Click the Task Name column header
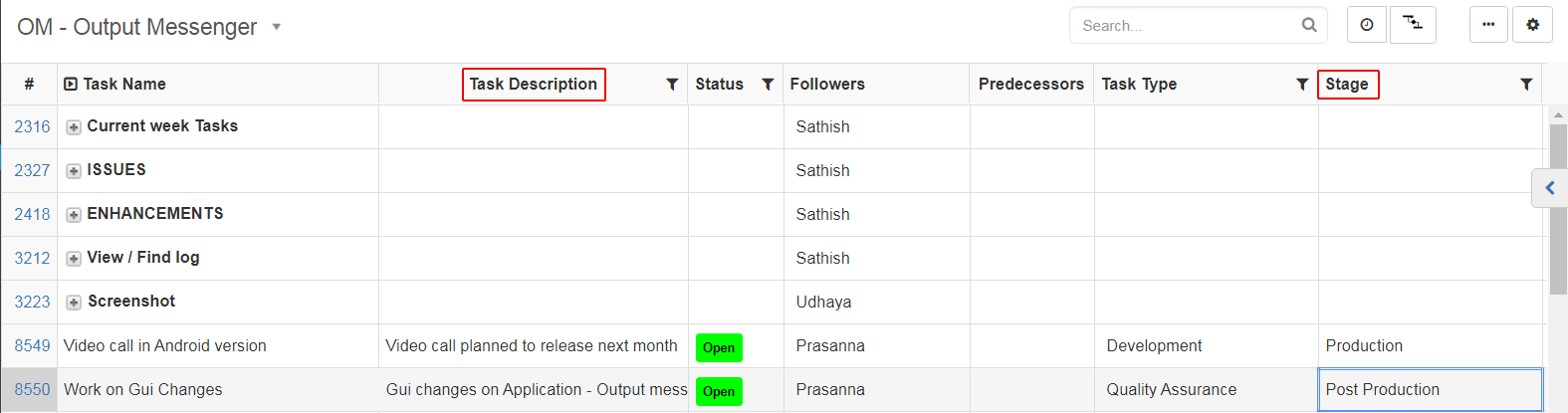This screenshot has height=413, width=1568. (x=124, y=84)
